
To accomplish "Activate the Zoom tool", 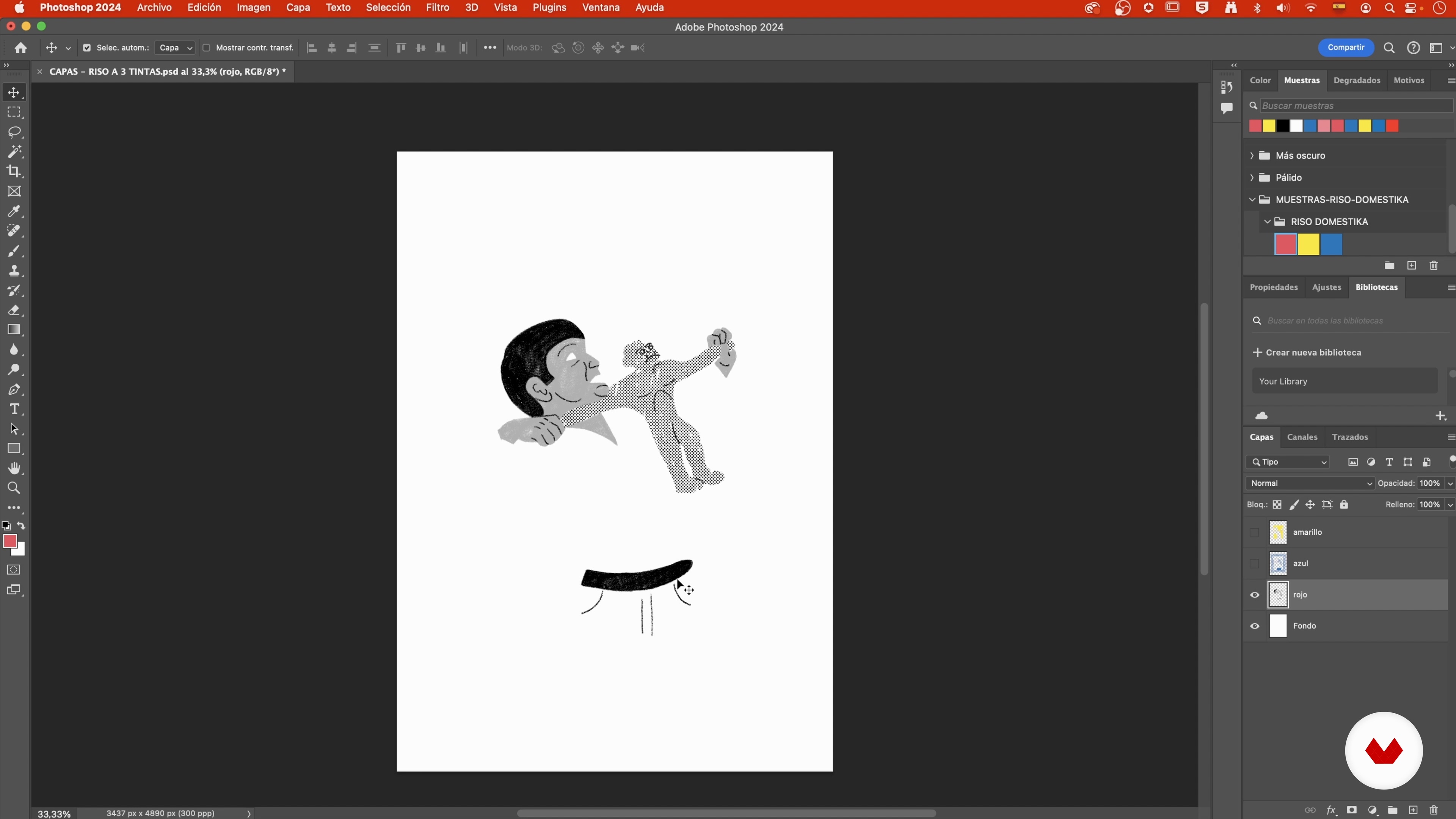I will coord(14,488).
